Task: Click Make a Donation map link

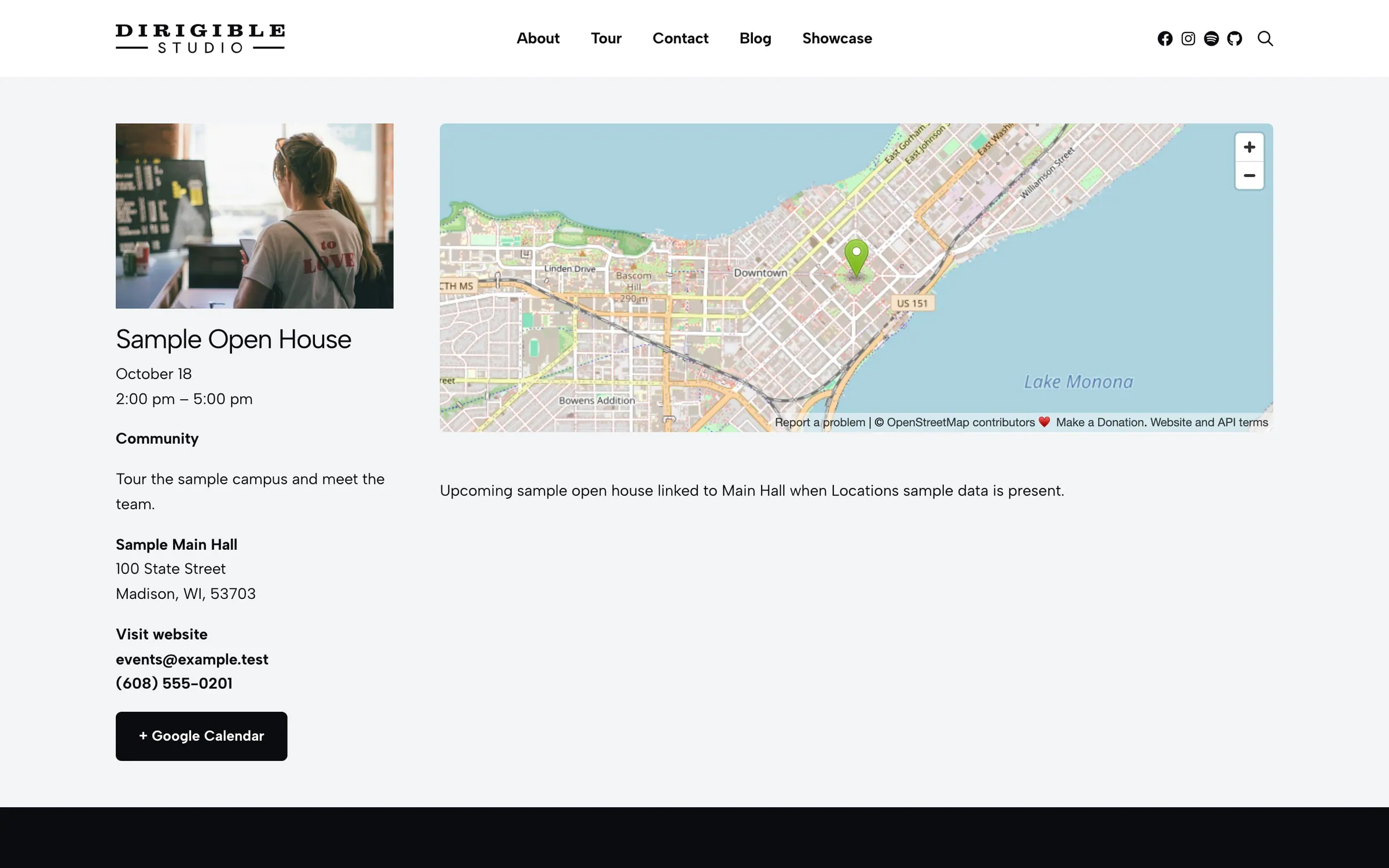Action: [1100, 422]
